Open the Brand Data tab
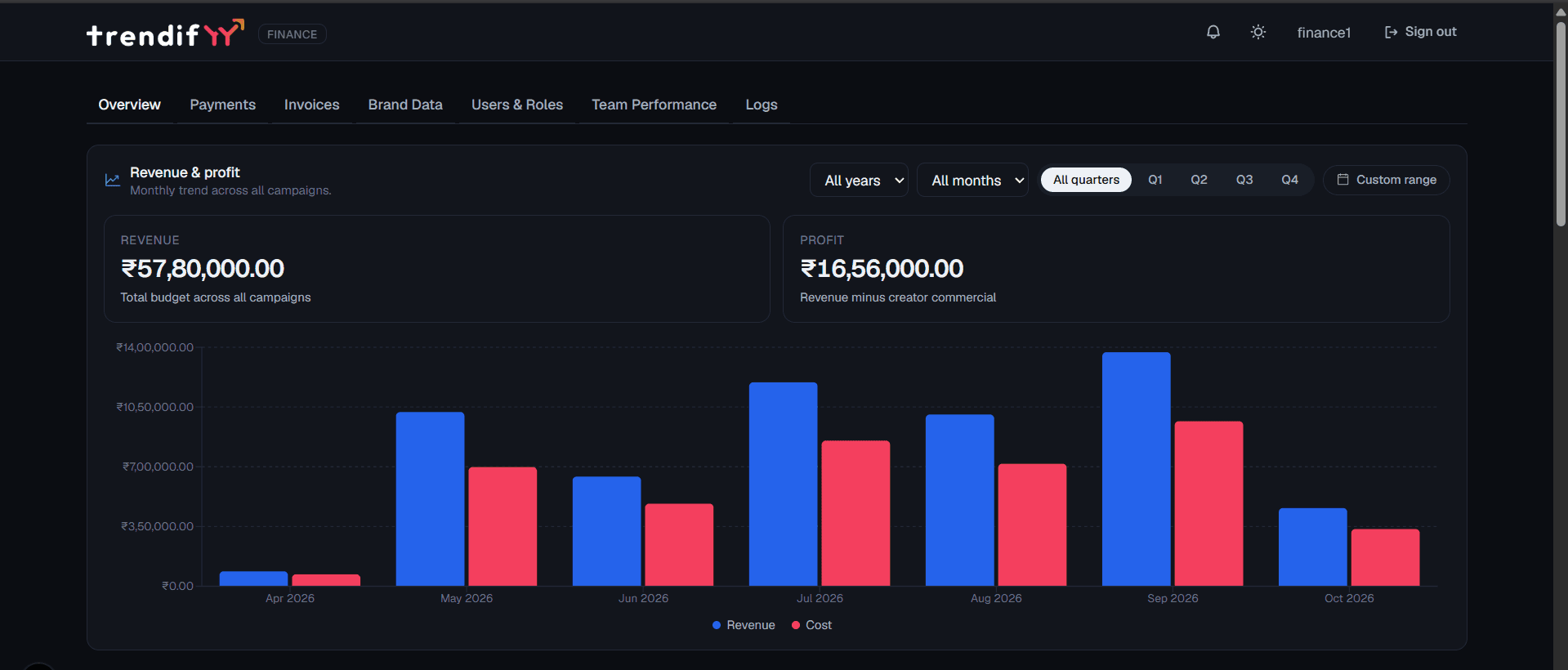Screen dimensions: 1568x670 pos(405,105)
